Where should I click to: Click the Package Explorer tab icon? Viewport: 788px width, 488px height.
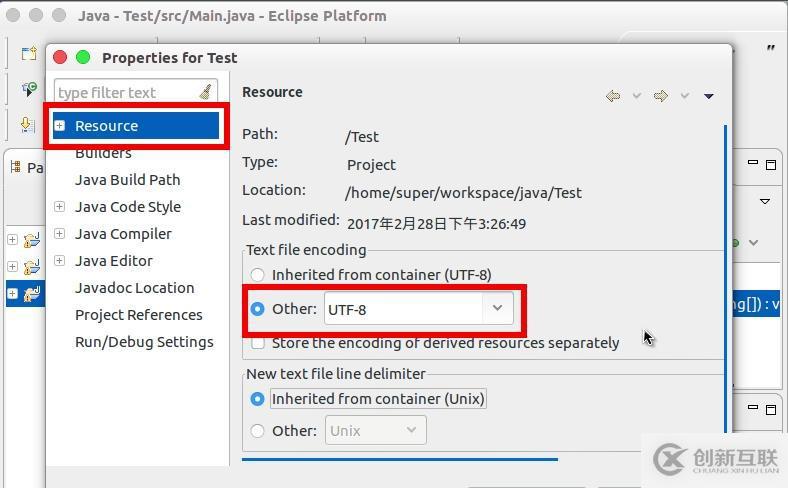16,167
